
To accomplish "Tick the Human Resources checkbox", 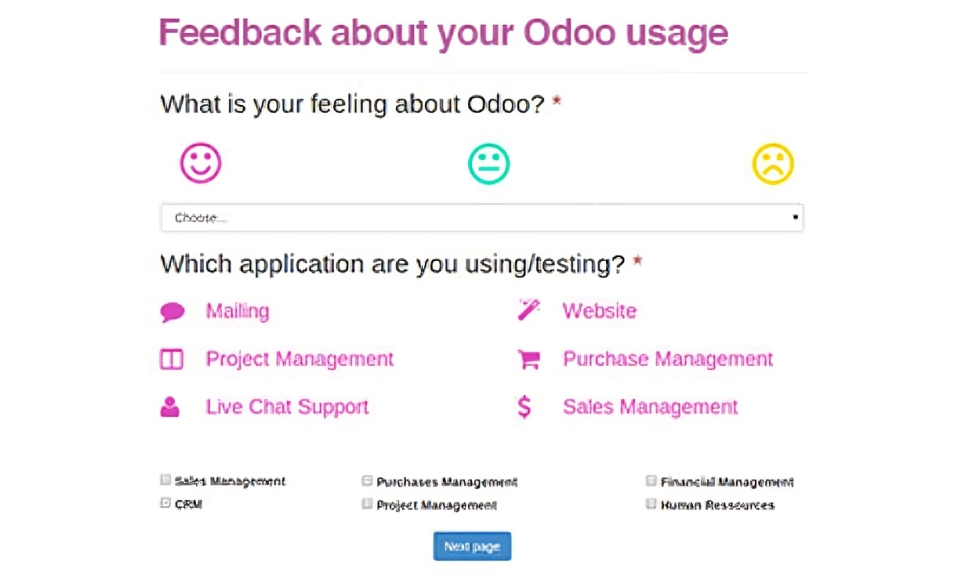I will click(651, 504).
